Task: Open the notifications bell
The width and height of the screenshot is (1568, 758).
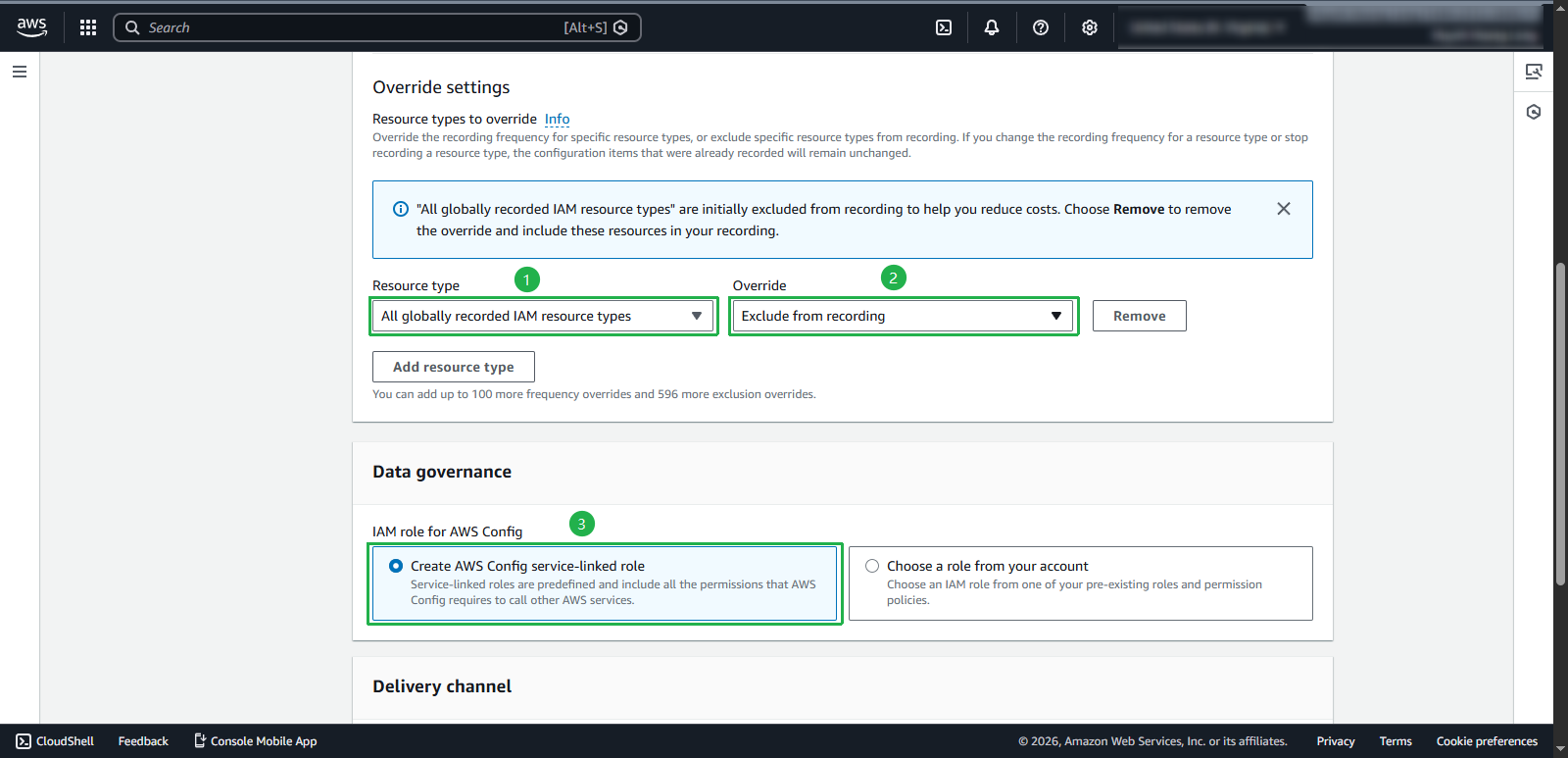Action: tap(992, 27)
